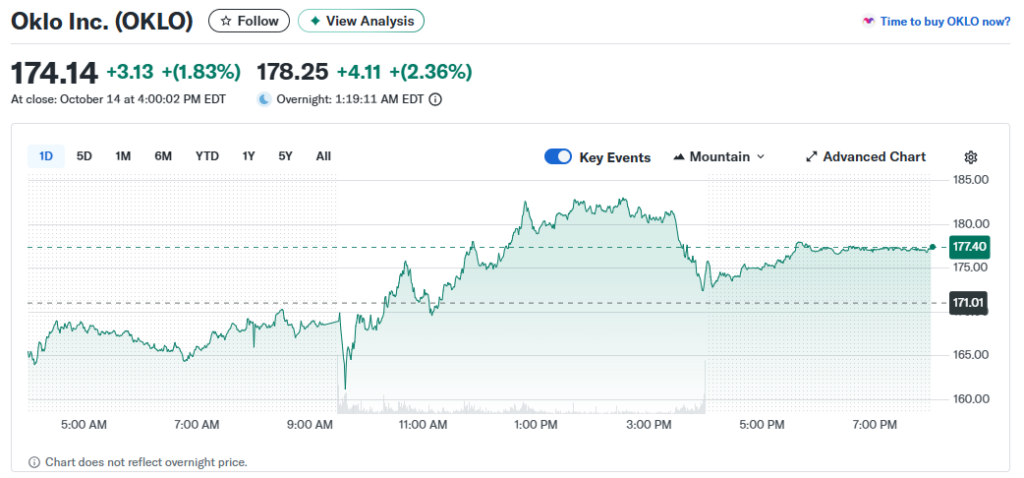Switch to the 5D range tab
The width and height of the screenshot is (1024, 478).
(84, 156)
